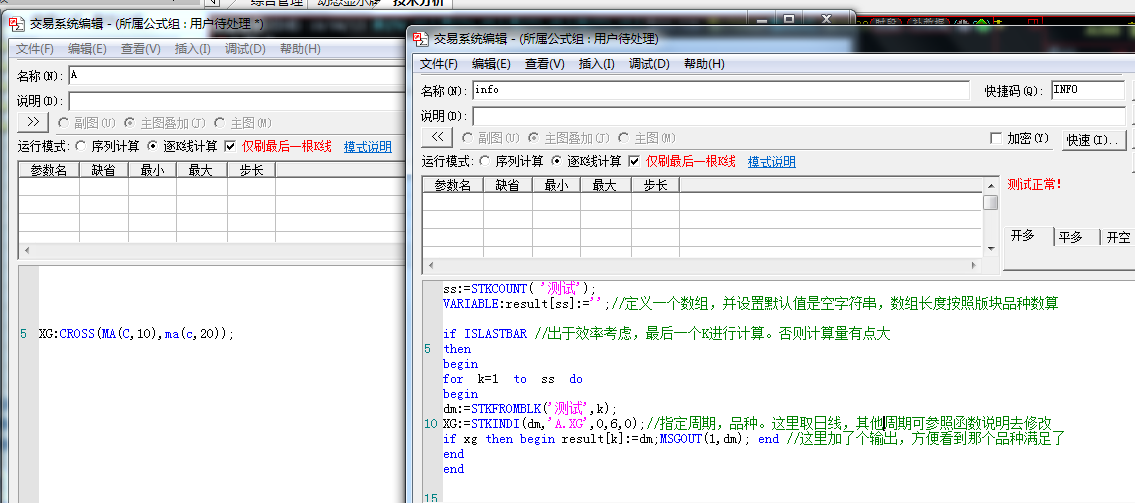The height and width of the screenshot is (503, 1135).
Task: Click 最大 column header in info window
Action: coord(606,185)
